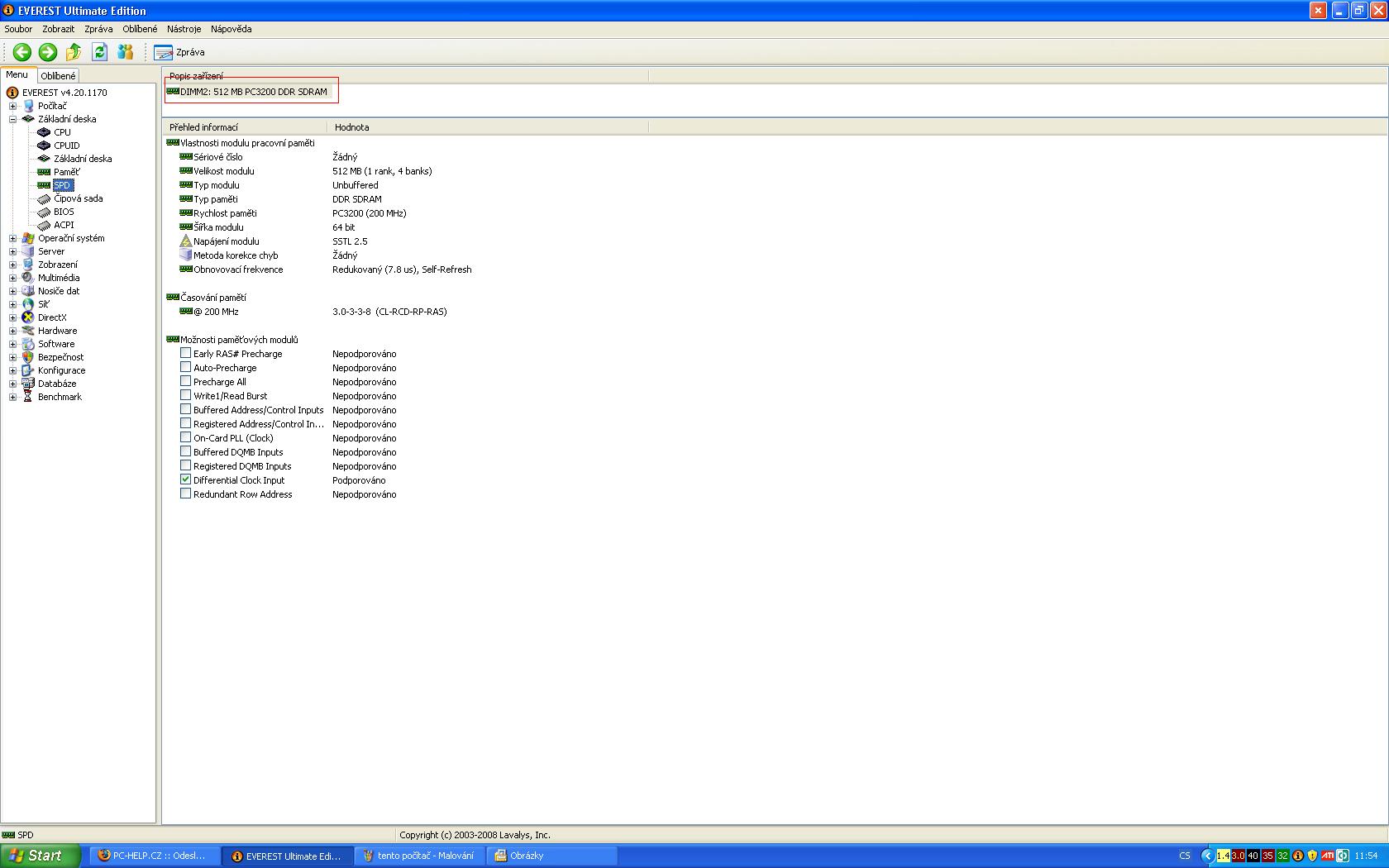
Task: Select the DIMM2 512 MB device row
Action: tap(253, 92)
